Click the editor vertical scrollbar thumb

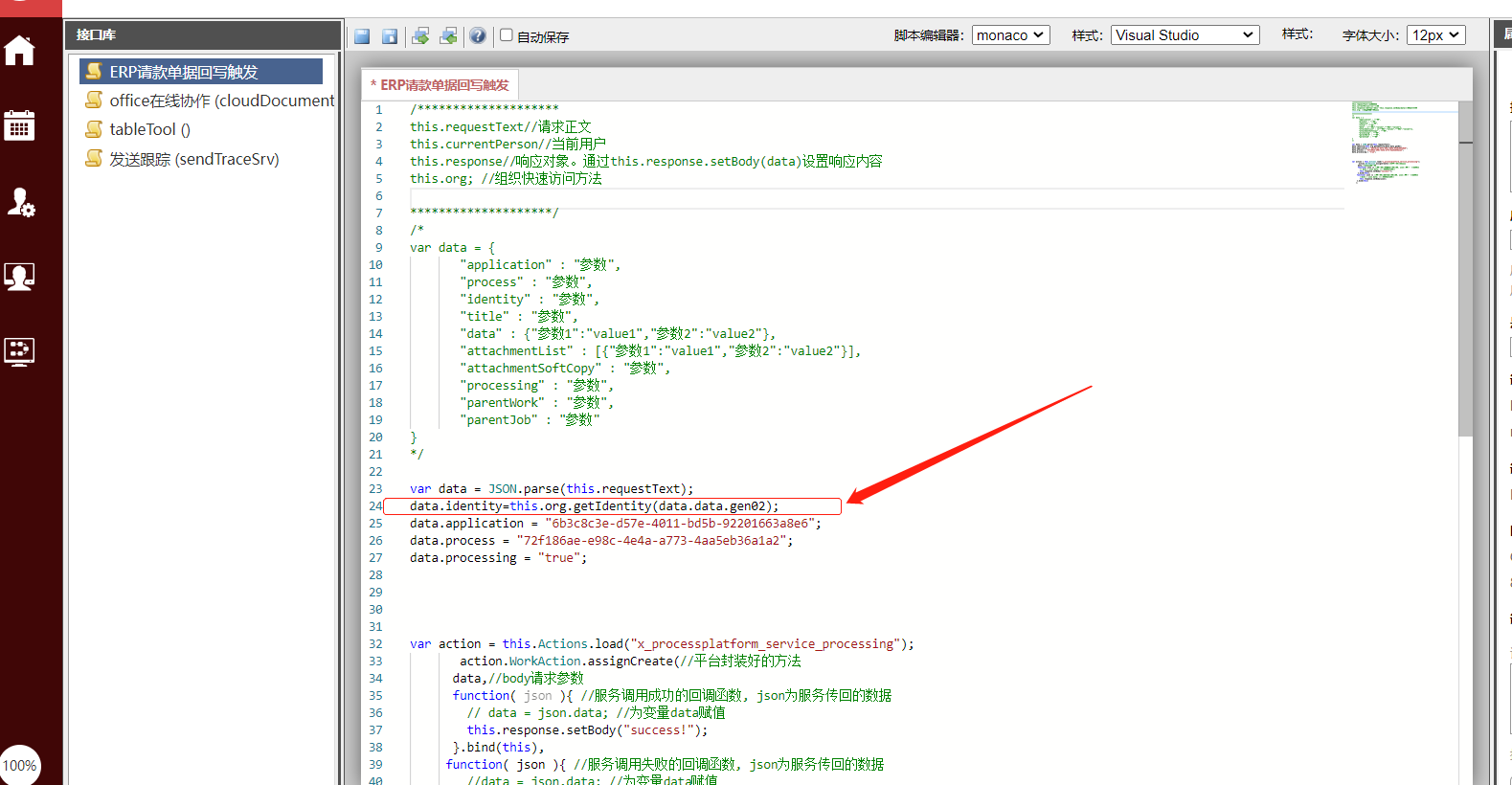click(x=1465, y=287)
